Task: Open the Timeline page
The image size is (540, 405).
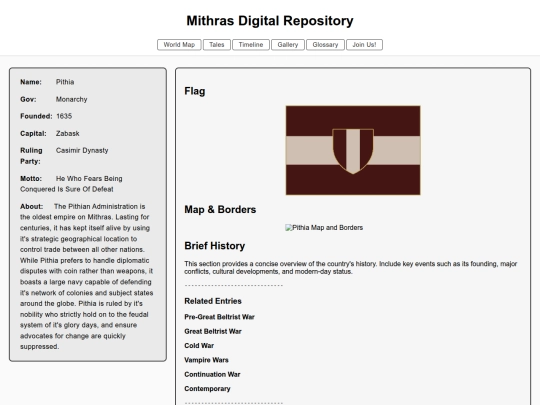Action: [251, 45]
